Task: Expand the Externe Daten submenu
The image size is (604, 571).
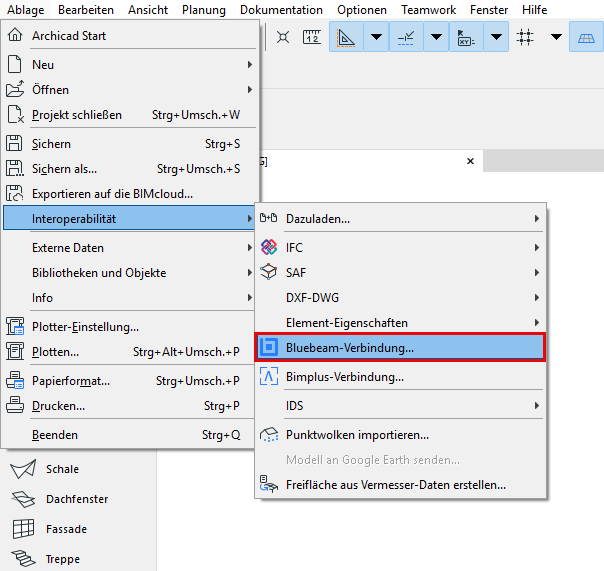Action: coord(129,248)
